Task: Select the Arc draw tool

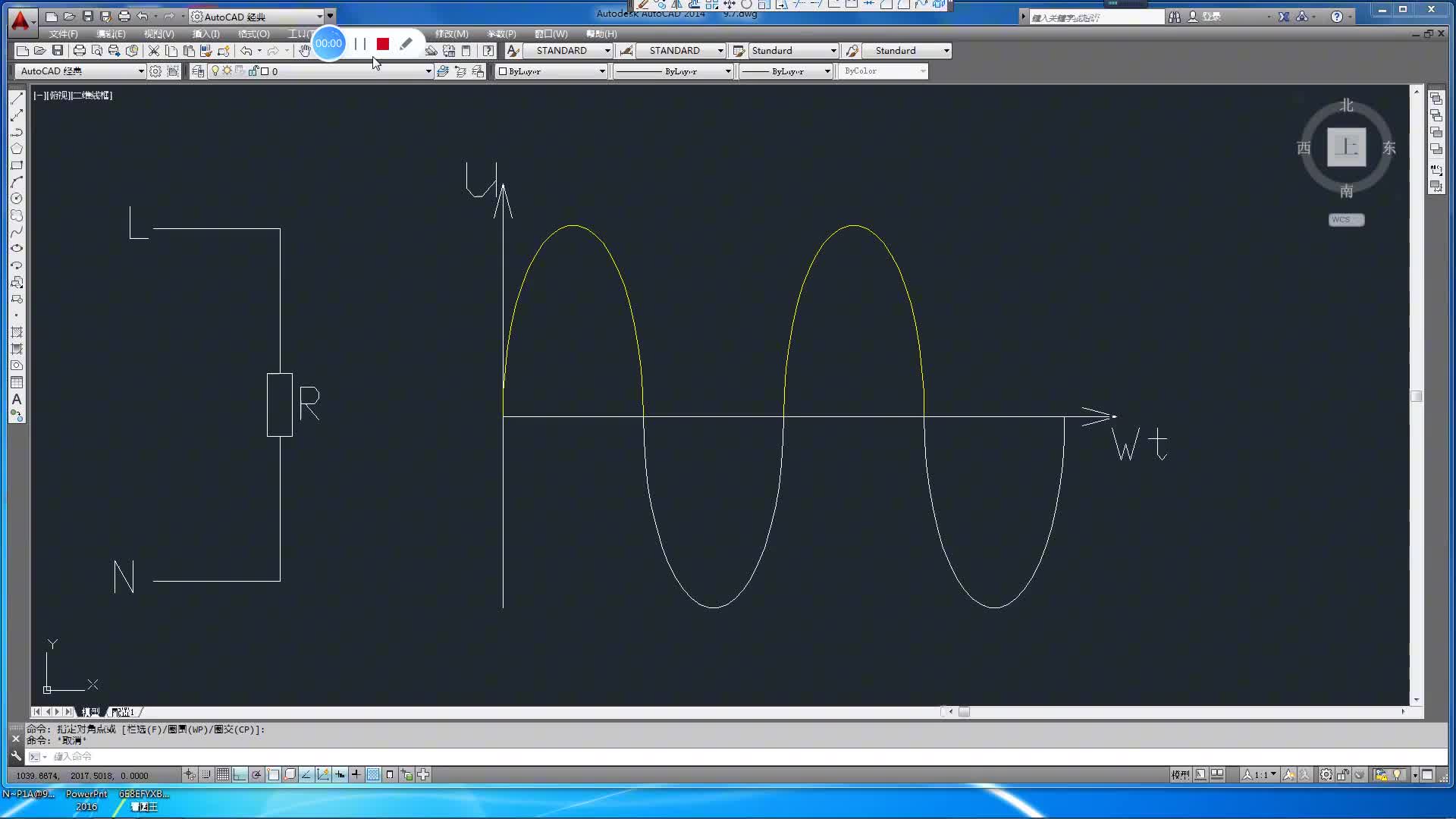Action: (17, 182)
